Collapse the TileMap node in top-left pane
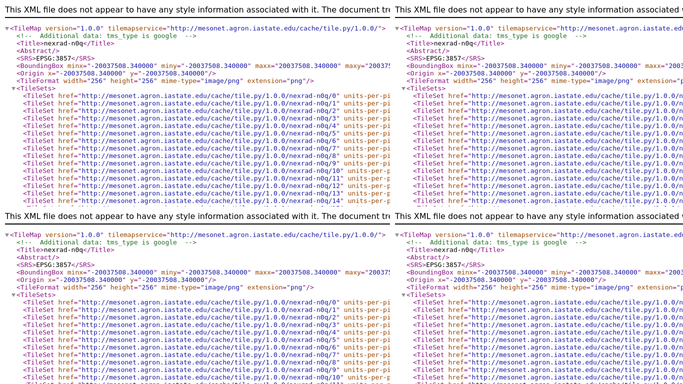This screenshot has width=683, height=384. [7, 28]
